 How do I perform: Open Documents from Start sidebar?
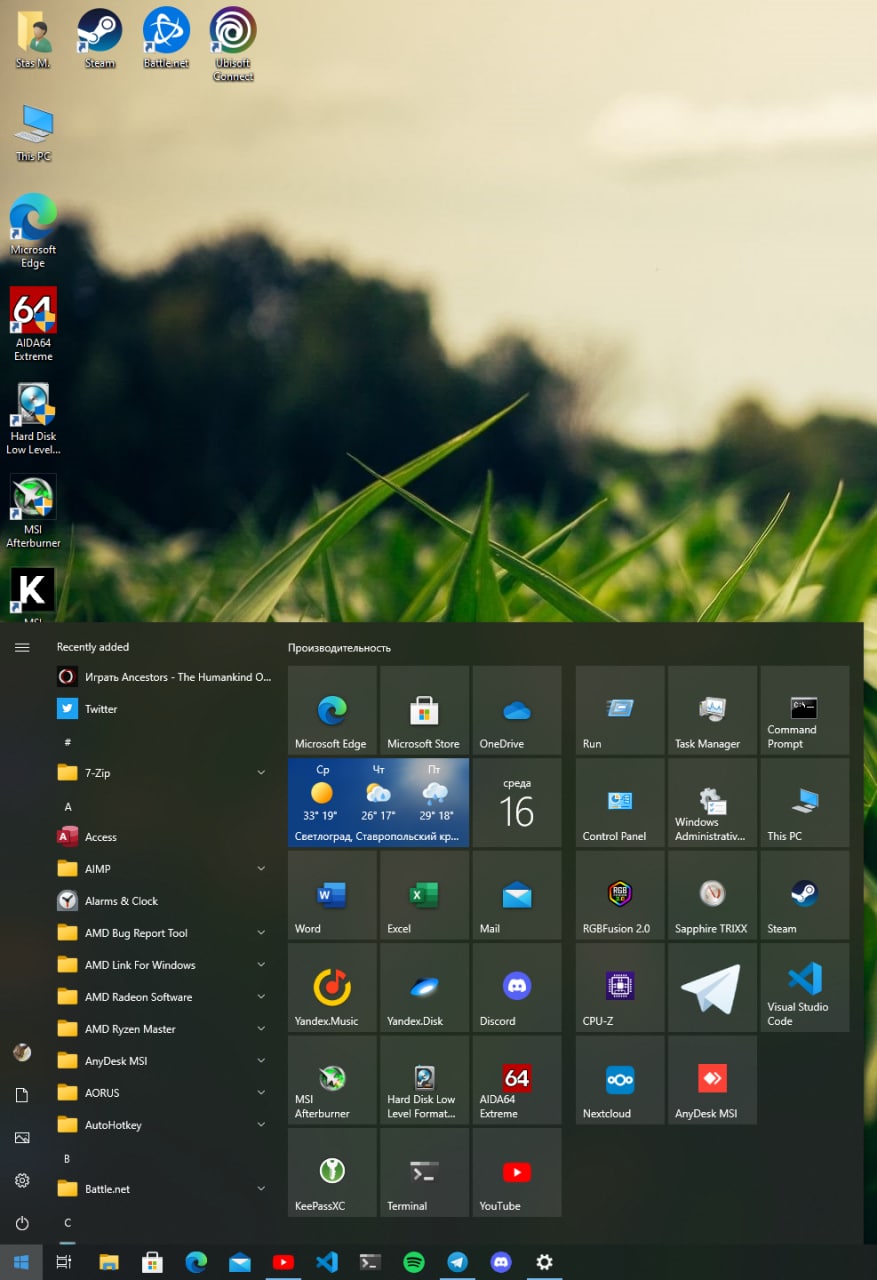point(22,1095)
